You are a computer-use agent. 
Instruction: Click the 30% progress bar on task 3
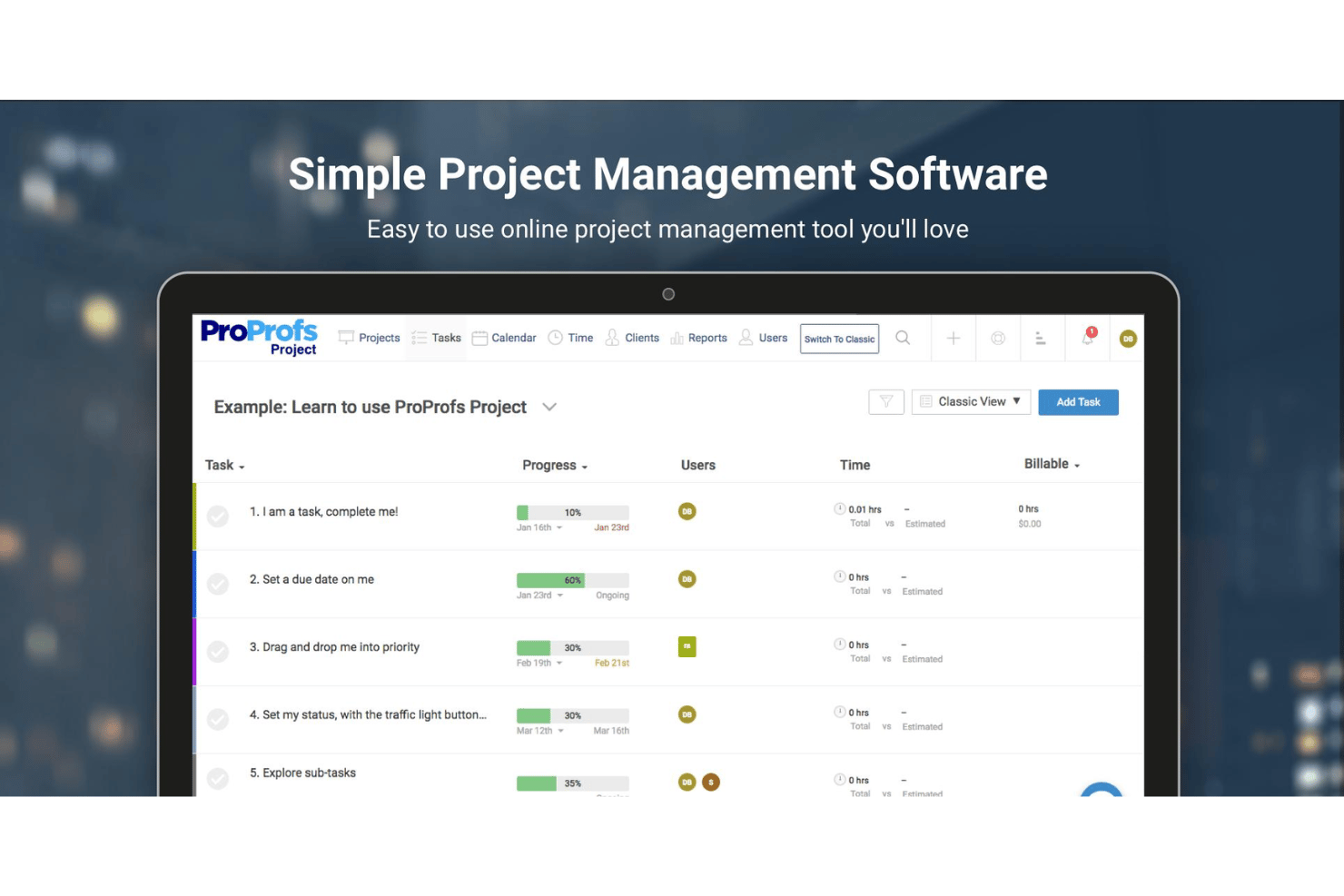coord(572,648)
